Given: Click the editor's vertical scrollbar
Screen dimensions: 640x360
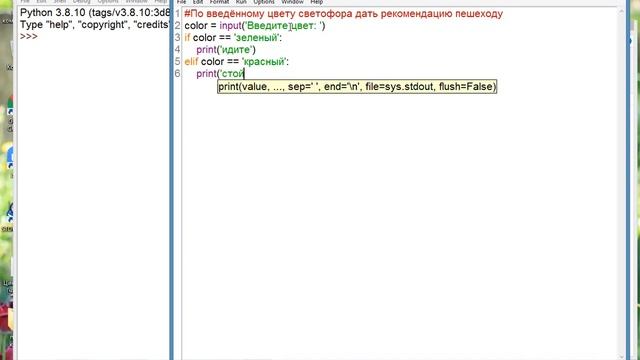Looking at the screenshot, I should pyautogui.click(x=621, y=182).
